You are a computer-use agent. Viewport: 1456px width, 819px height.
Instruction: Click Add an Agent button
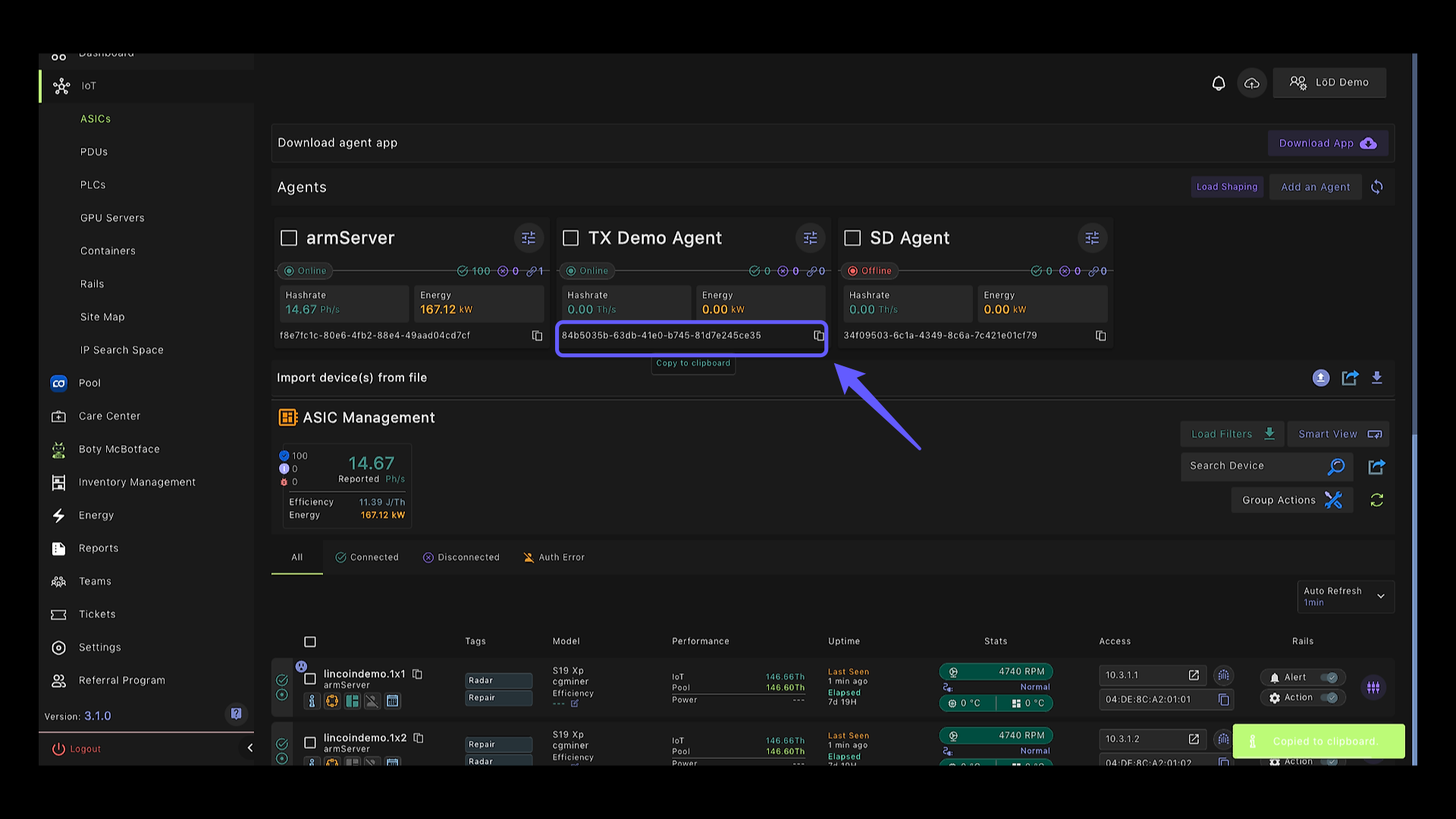click(x=1316, y=187)
